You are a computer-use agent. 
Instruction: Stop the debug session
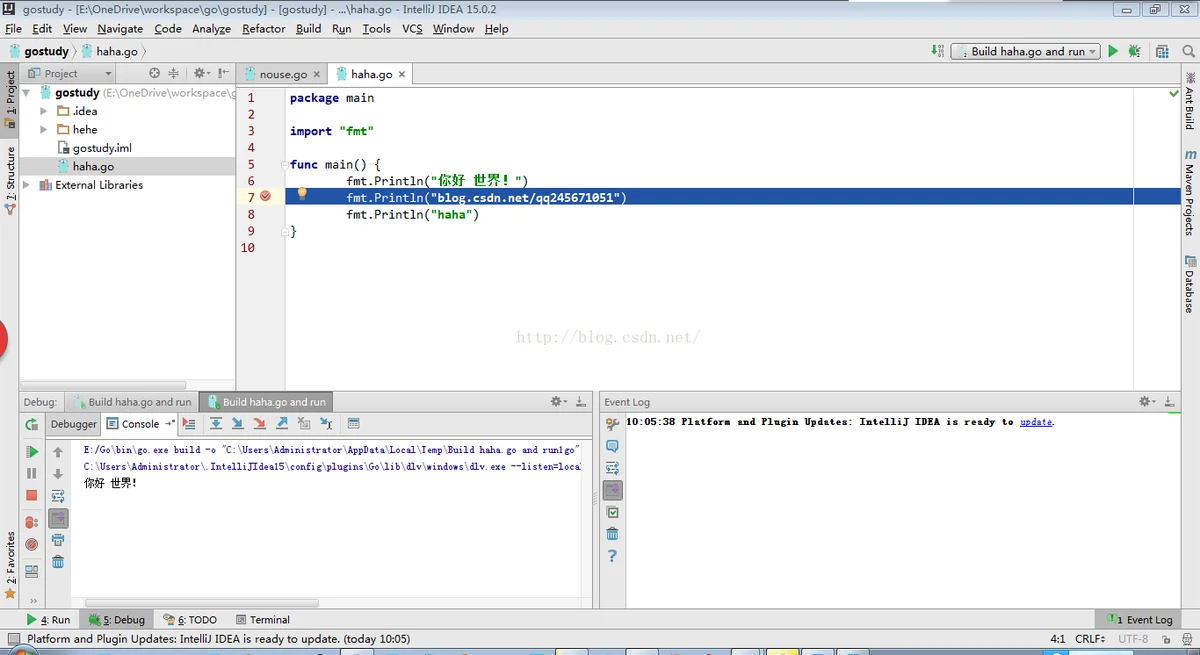tap(32, 495)
